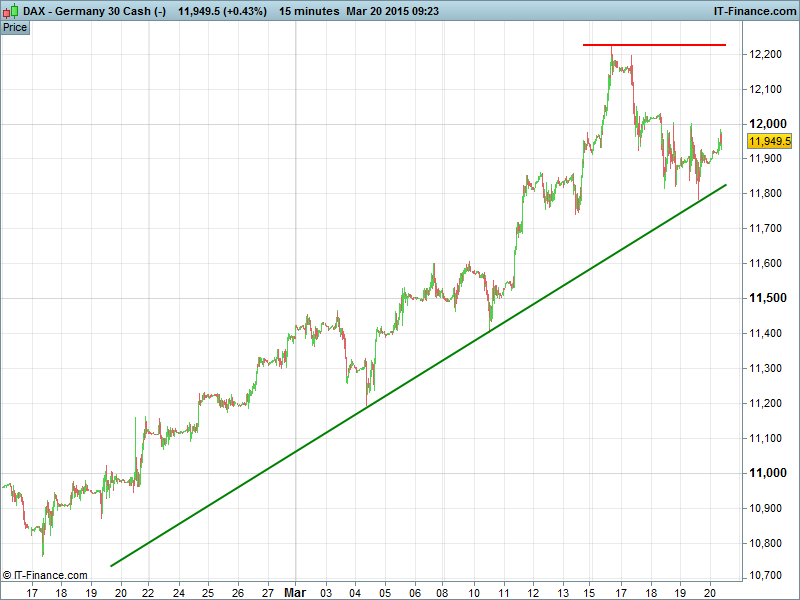Viewport: 800px width, 600px height.
Task: Click the 11,500 level on price axis
Action: coord(768,298)
